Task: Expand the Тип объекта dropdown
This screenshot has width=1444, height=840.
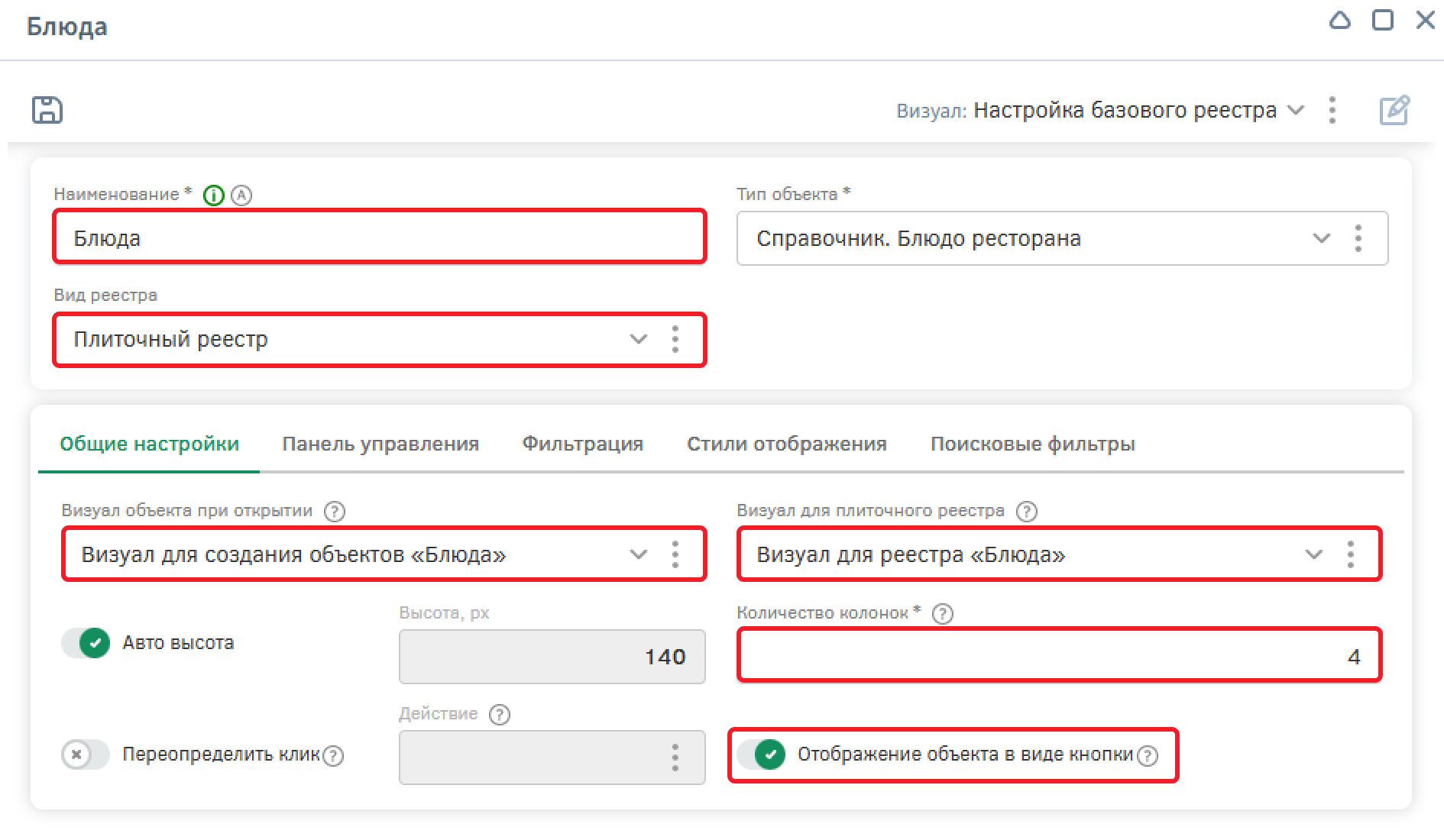Action: point(1321,238)
